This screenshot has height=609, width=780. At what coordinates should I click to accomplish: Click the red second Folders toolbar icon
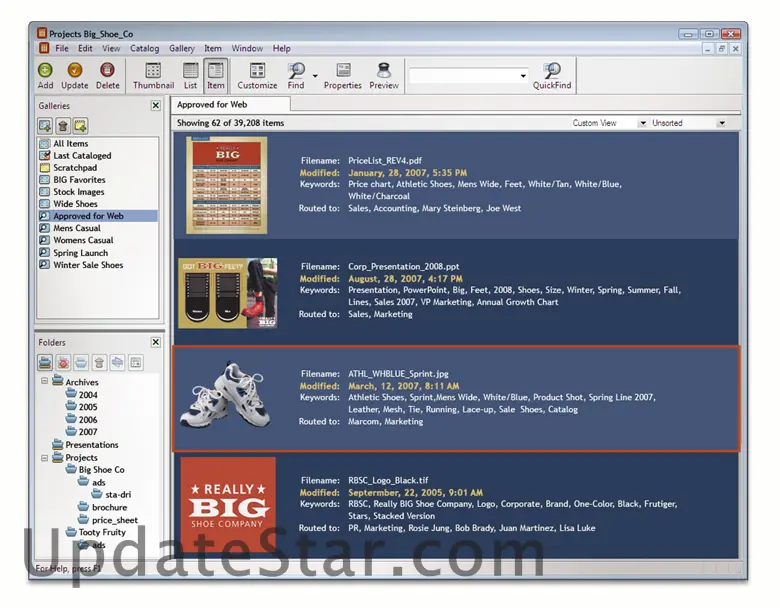tap(63, 362)
